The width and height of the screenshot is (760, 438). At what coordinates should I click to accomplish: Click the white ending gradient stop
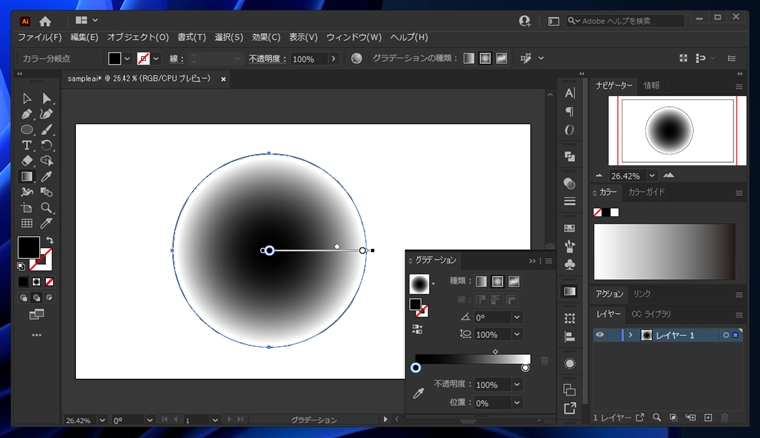[525, 368]
